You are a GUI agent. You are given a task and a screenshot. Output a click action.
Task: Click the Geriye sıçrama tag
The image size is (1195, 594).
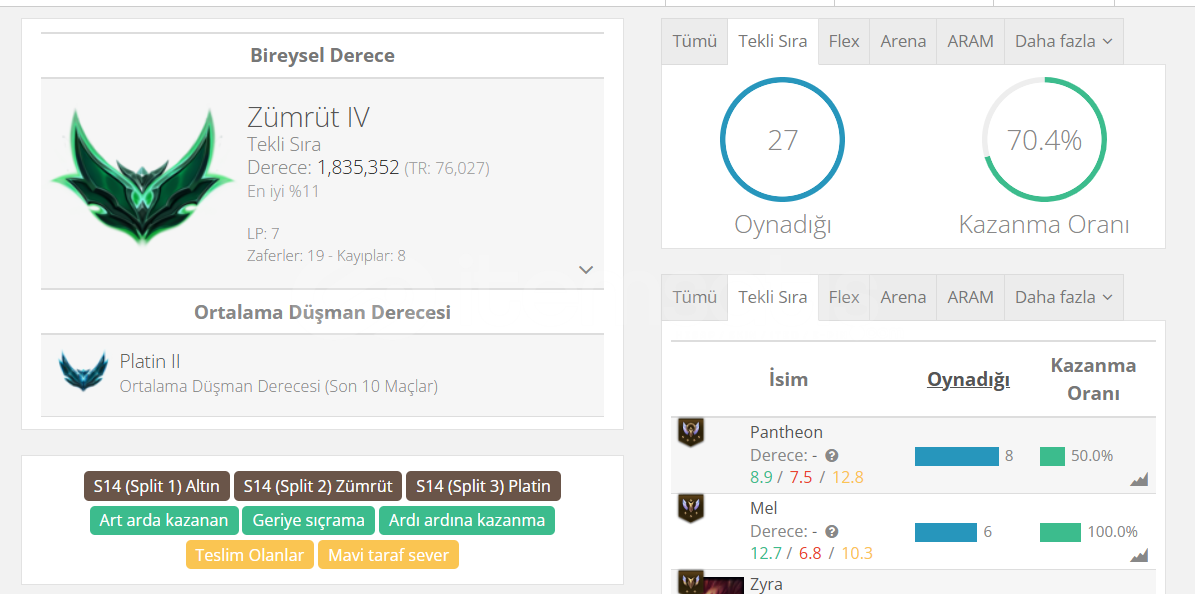pyautogui.click(x=308, y=521)
